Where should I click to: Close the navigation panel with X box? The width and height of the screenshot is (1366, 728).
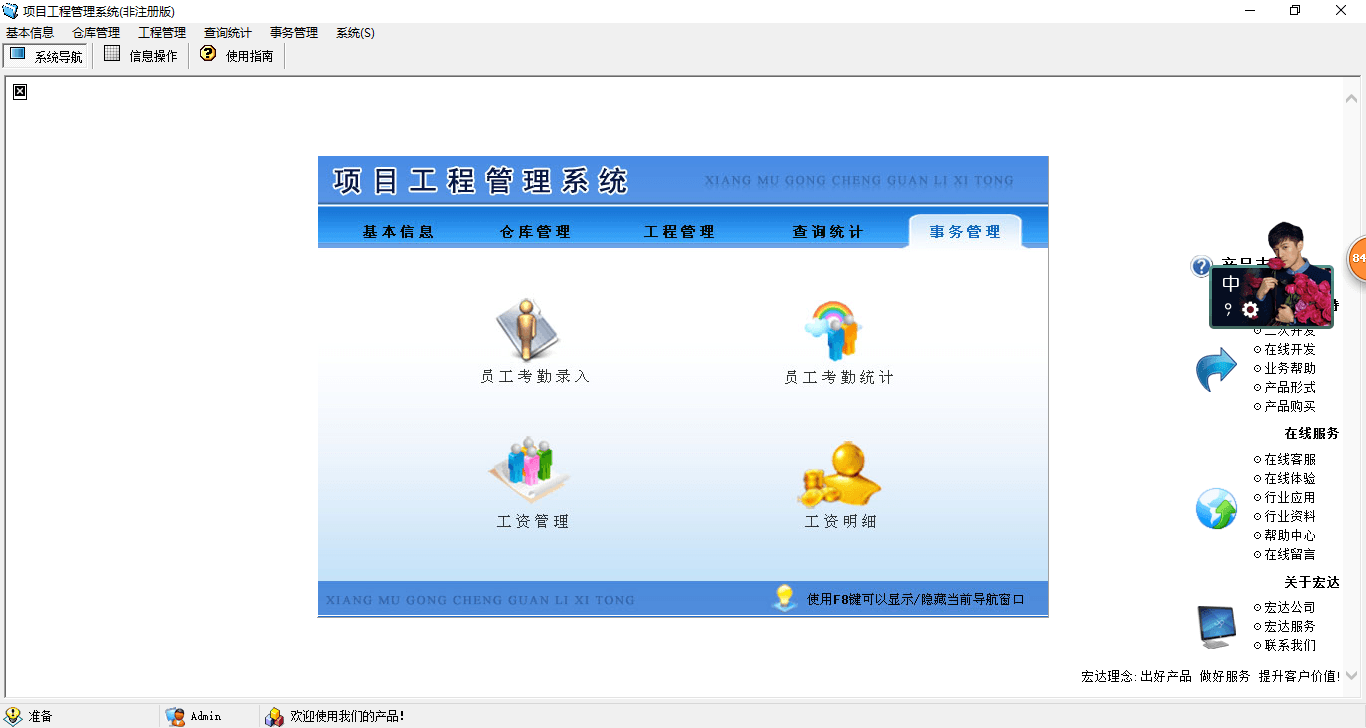[20, 92]
